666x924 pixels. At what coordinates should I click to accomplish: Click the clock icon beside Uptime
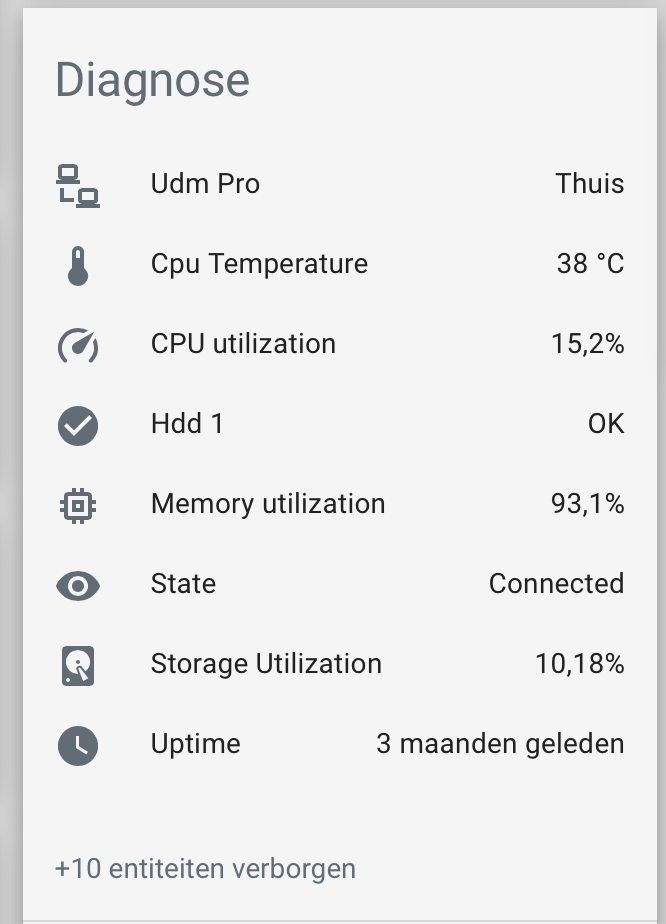[78, 744]
